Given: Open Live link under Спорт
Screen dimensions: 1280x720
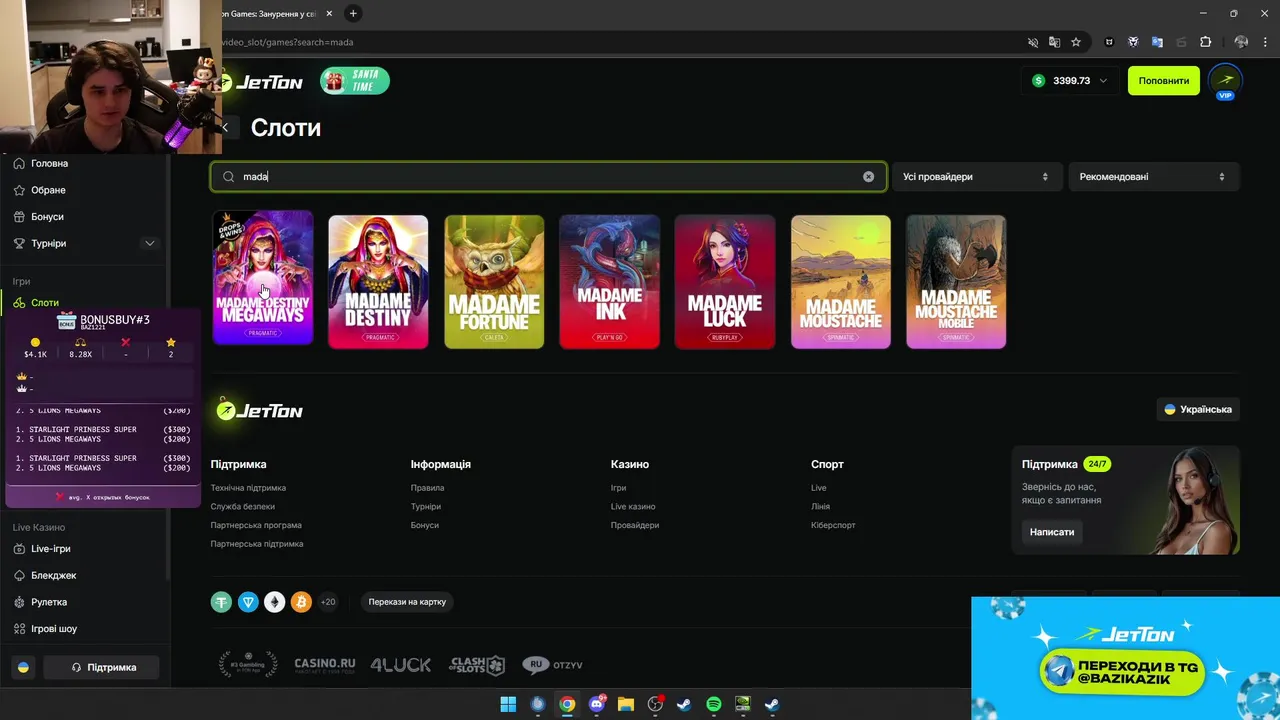Looking at the screenshot, I should pyautogui.click(x=819, y=488).
